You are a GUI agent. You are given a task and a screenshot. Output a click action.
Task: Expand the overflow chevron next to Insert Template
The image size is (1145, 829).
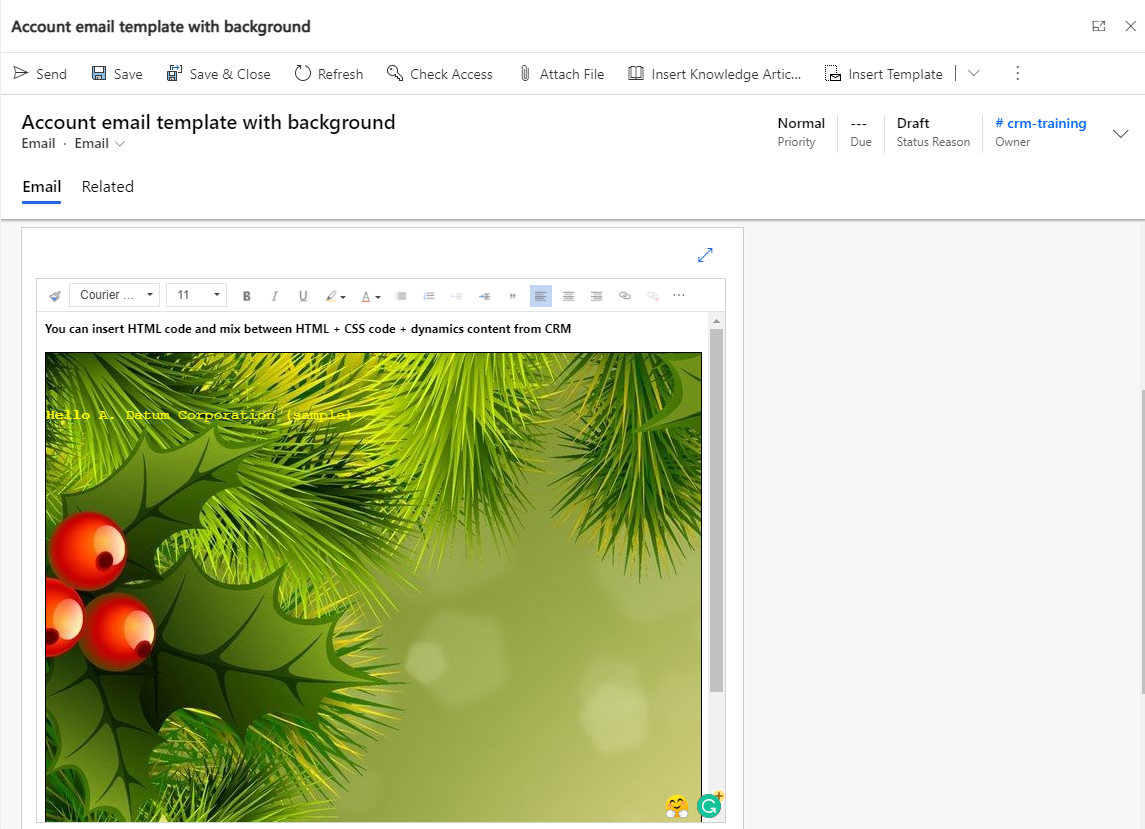pos(973,72)
